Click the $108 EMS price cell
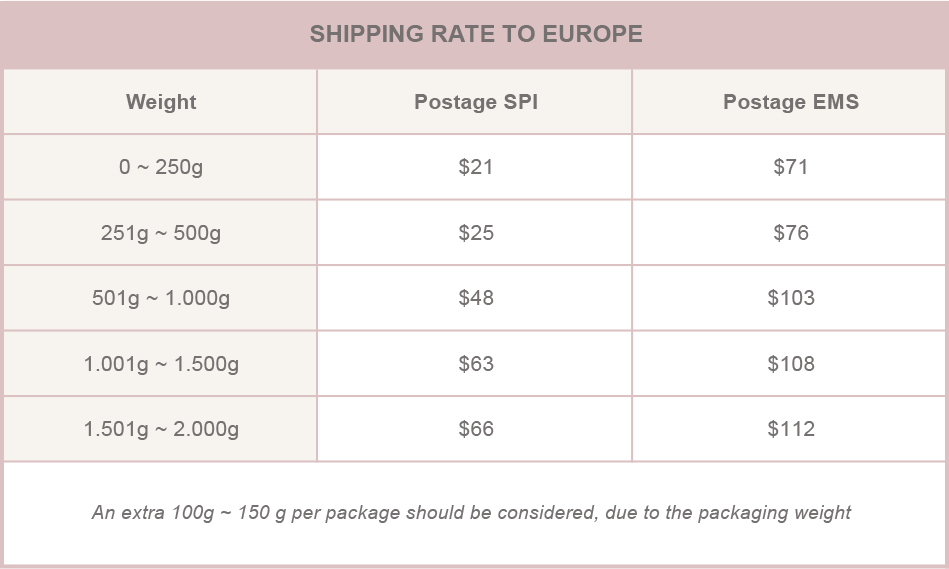 pyautogui.click(x=789, y=363)
